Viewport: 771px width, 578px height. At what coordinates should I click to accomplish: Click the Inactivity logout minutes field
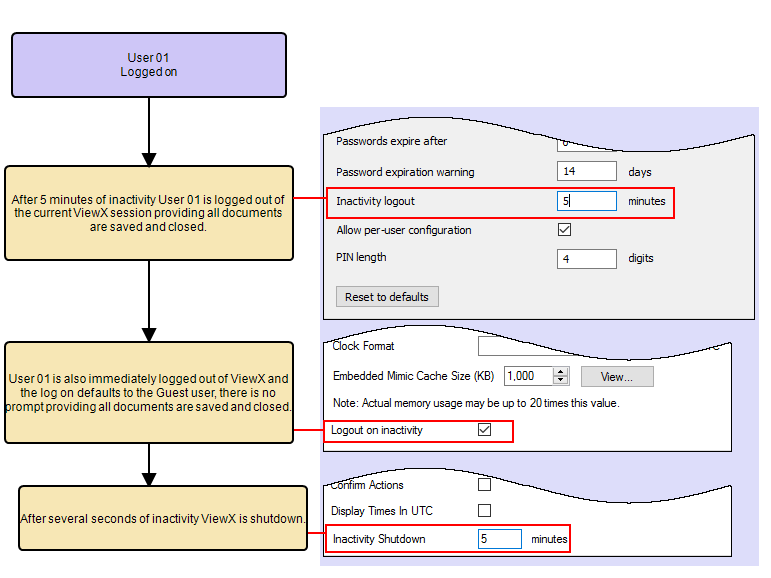click(587, 201)
